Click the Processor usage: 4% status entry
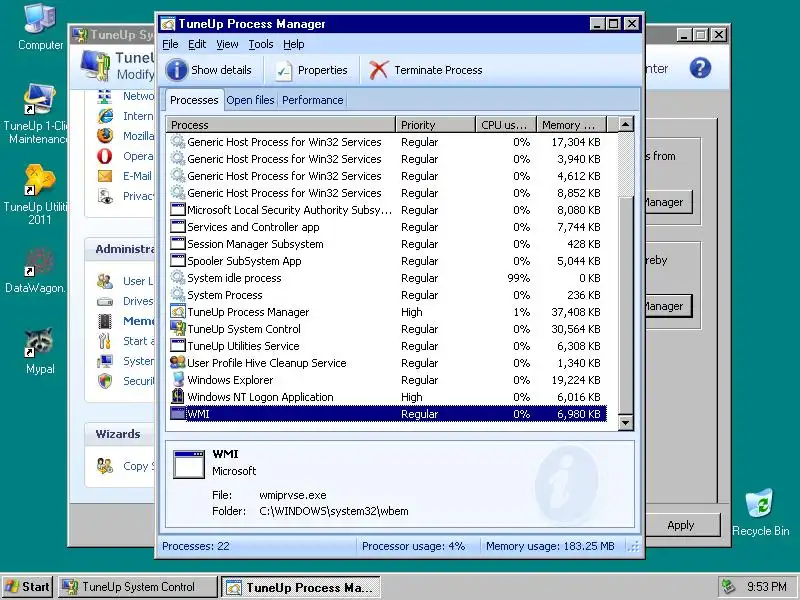The width and height of the screenshot is (800, 600). [413, 546]
